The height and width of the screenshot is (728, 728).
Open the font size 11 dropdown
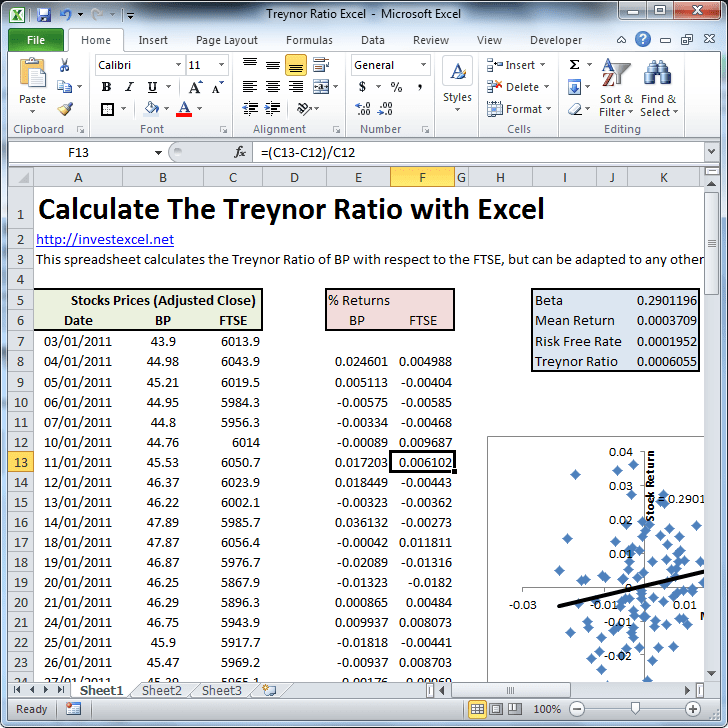[x=221, y=65]
